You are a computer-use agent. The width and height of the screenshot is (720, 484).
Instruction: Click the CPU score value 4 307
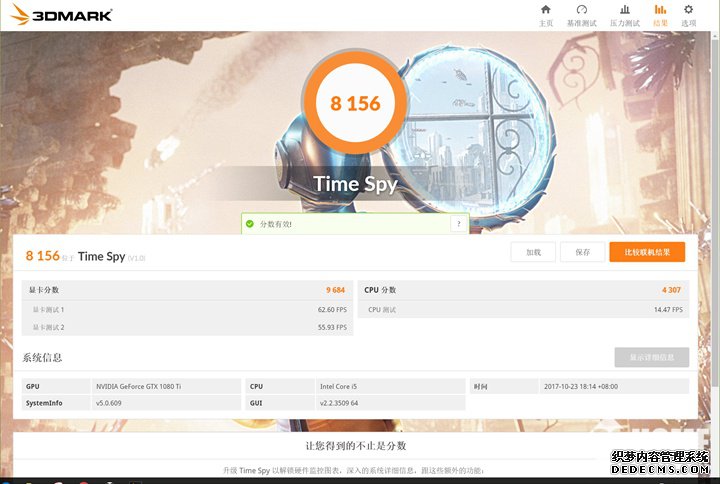[x=671, y=290]
